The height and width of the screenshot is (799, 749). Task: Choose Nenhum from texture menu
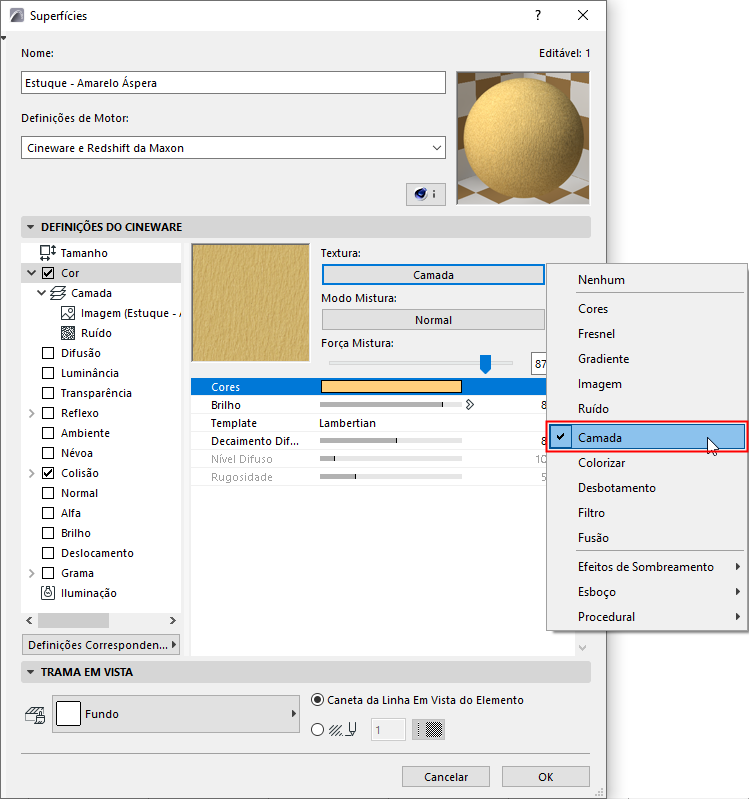pos(647,280)
